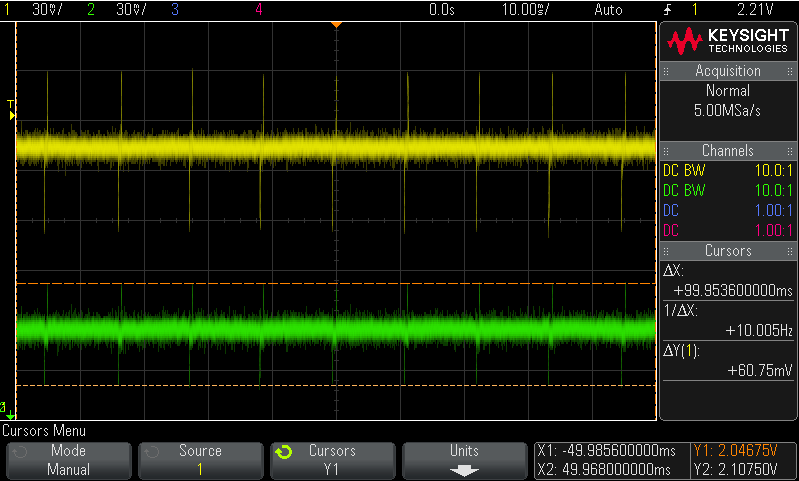Open the Units softkey menu
799x481 pixels.
[x=464, y=461]
